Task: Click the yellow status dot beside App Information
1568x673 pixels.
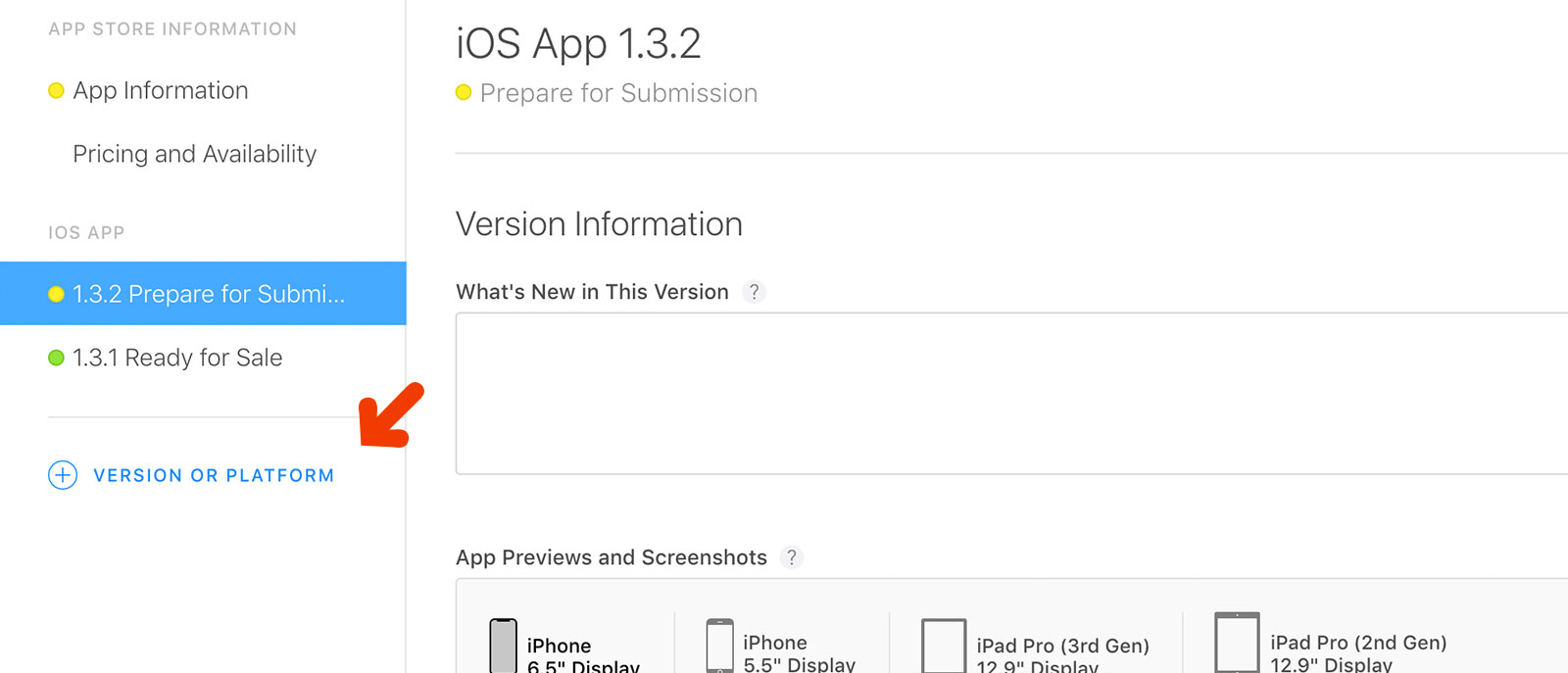Action: pyautogui.click(x=56, y=90)
